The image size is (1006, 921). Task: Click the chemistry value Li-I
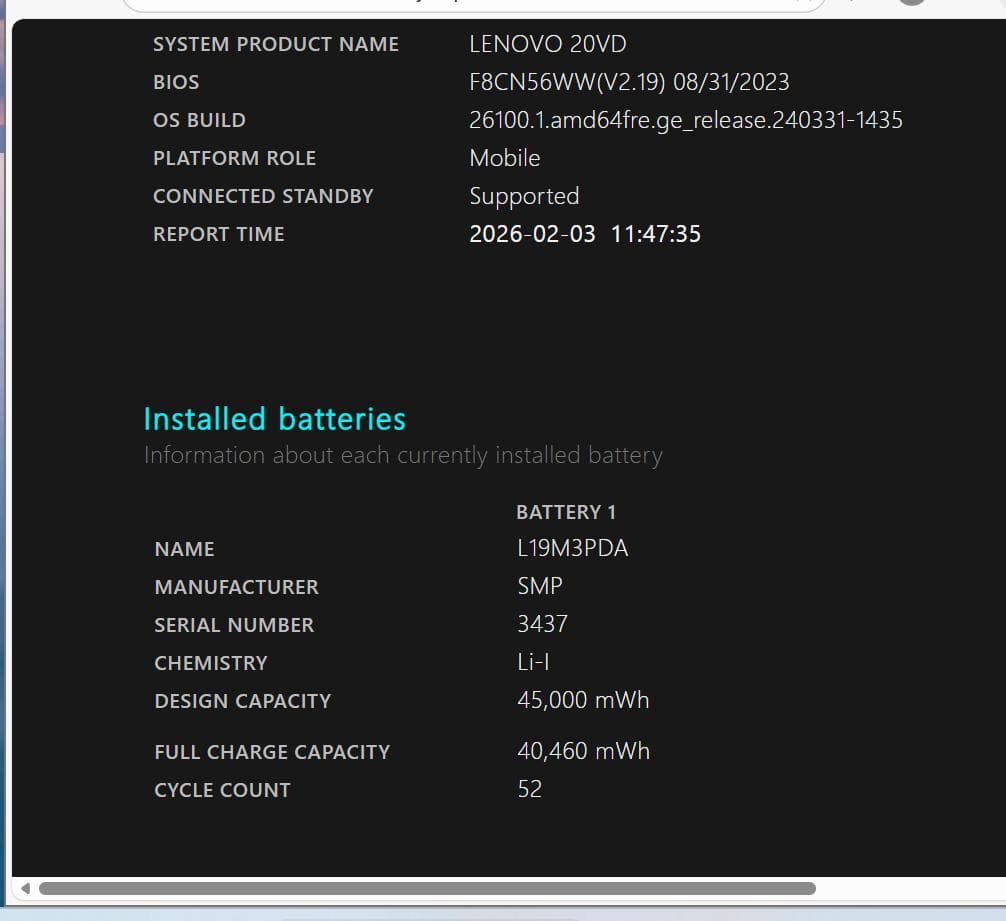pos(533,662)
